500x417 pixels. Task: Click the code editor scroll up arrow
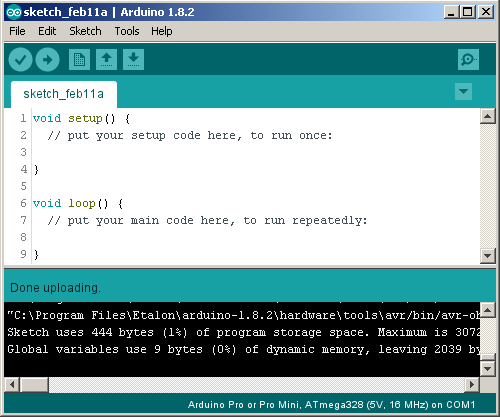click(488, 116)
